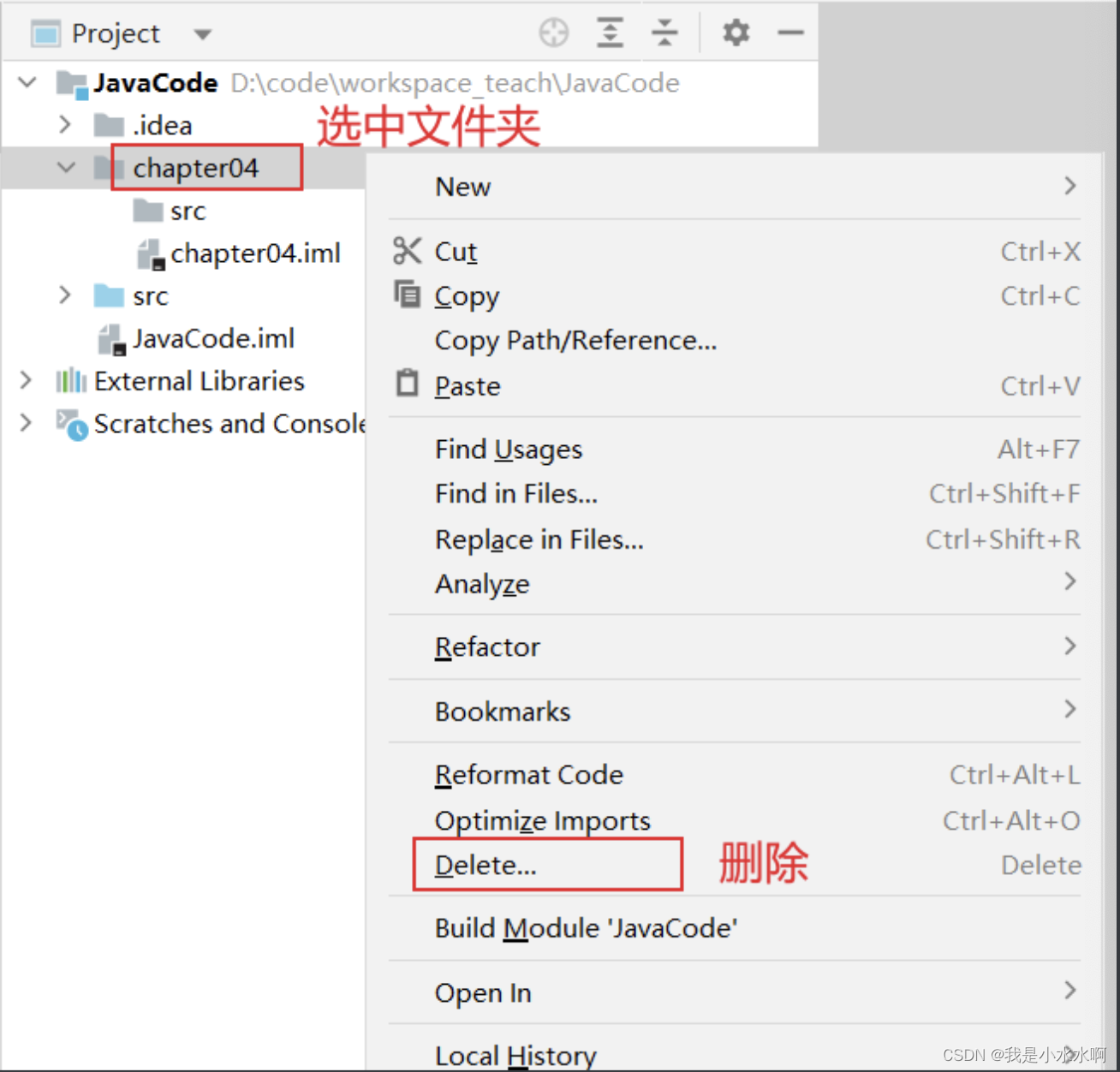The width and height of the screenshot is (1120, 1072).
Task: Click the Cut scissors icon
Action: pos(407,251)
